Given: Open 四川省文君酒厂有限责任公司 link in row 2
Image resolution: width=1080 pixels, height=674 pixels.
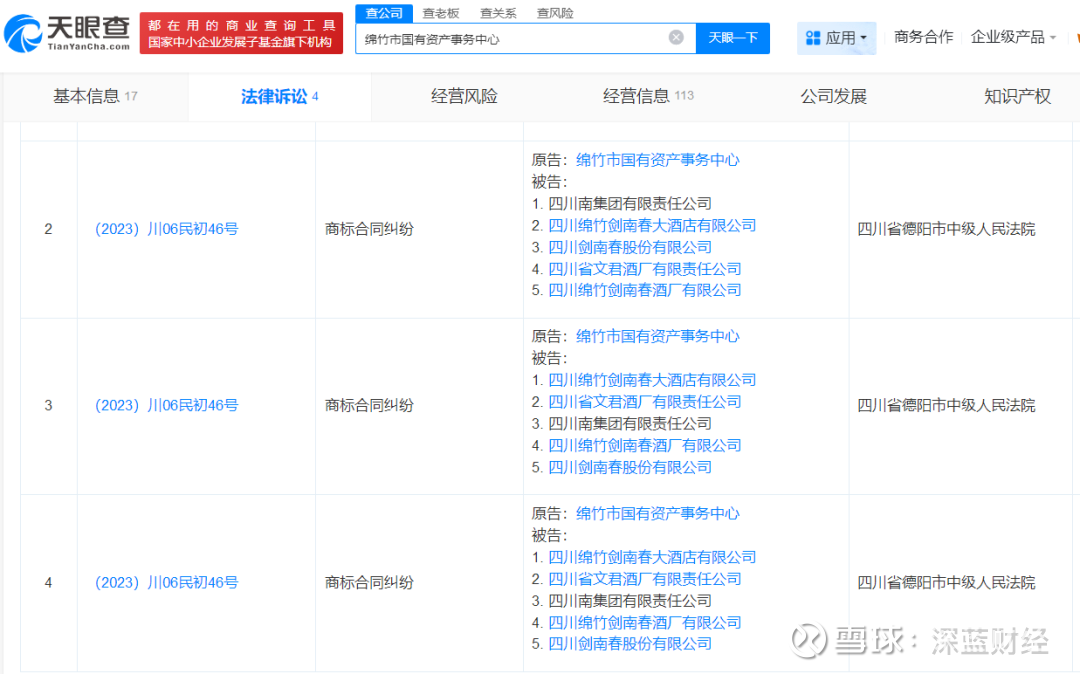Looking at the screenshot, I should click(x=645, y=269).
